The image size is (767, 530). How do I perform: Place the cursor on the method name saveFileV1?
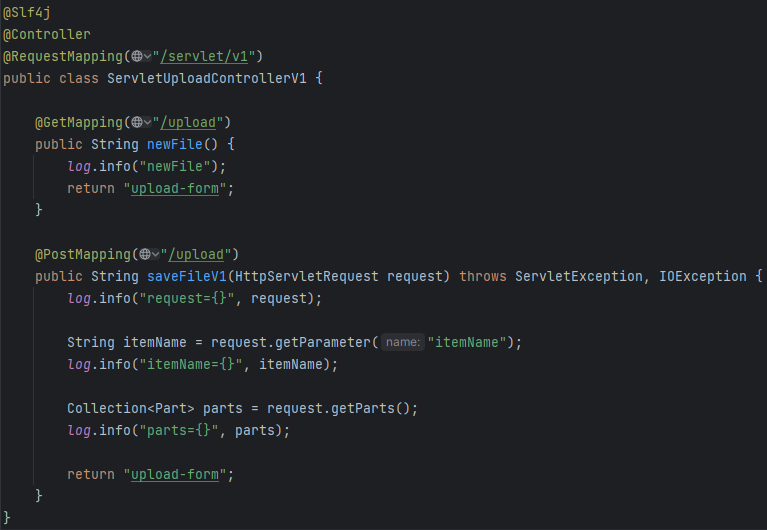pos(187,277)
